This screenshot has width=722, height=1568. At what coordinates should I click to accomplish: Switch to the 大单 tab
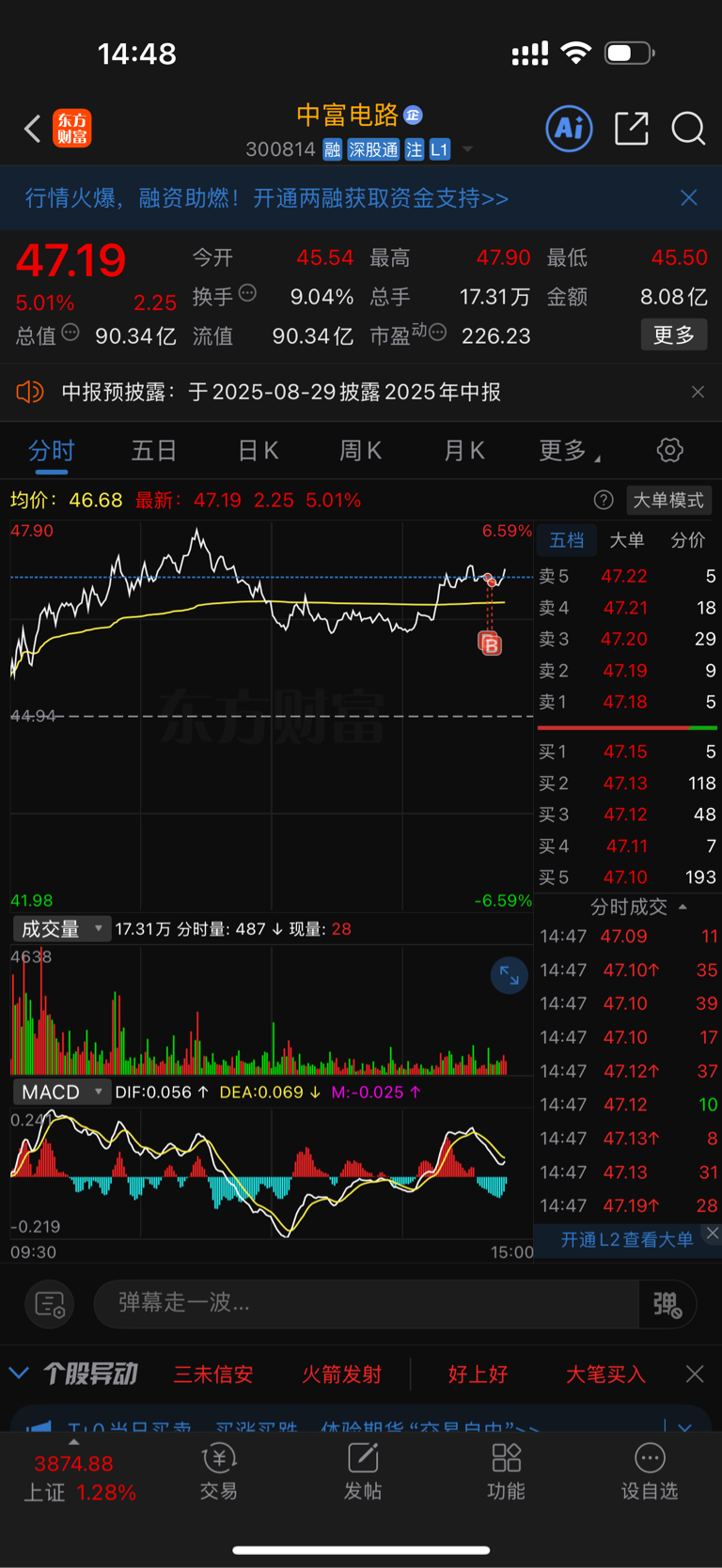click(627, 540)
